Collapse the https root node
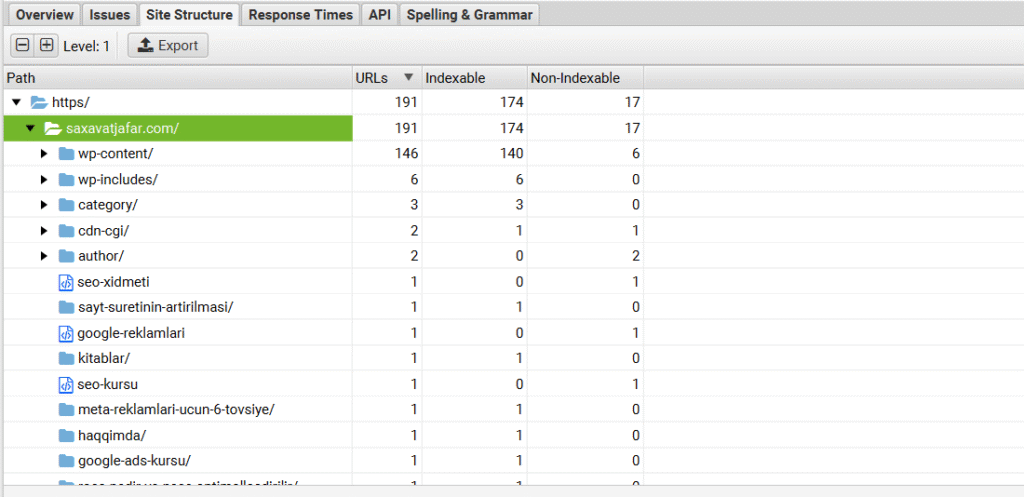 pos(16,102)
